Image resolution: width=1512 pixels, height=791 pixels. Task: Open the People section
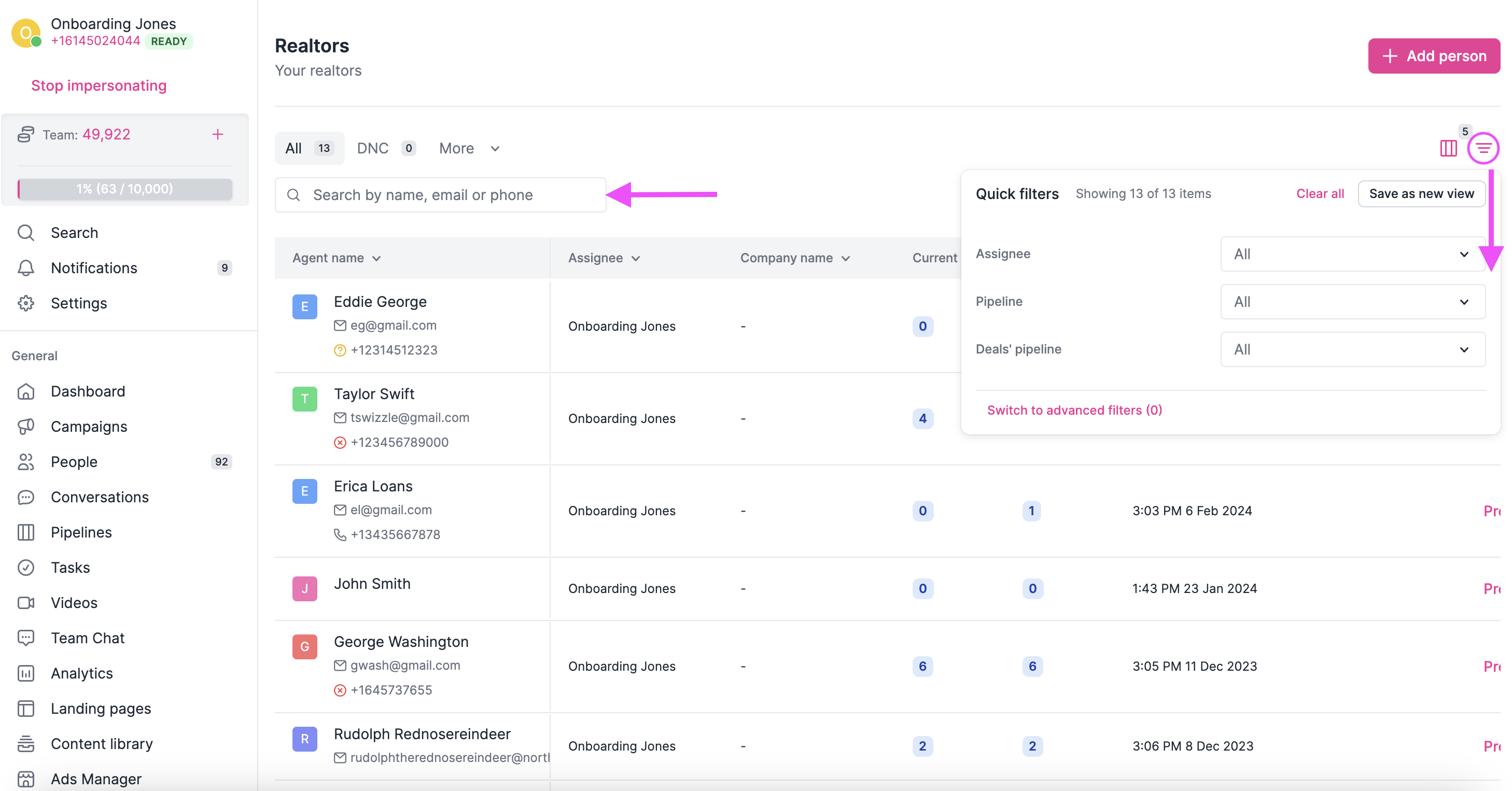coord(73,462)
